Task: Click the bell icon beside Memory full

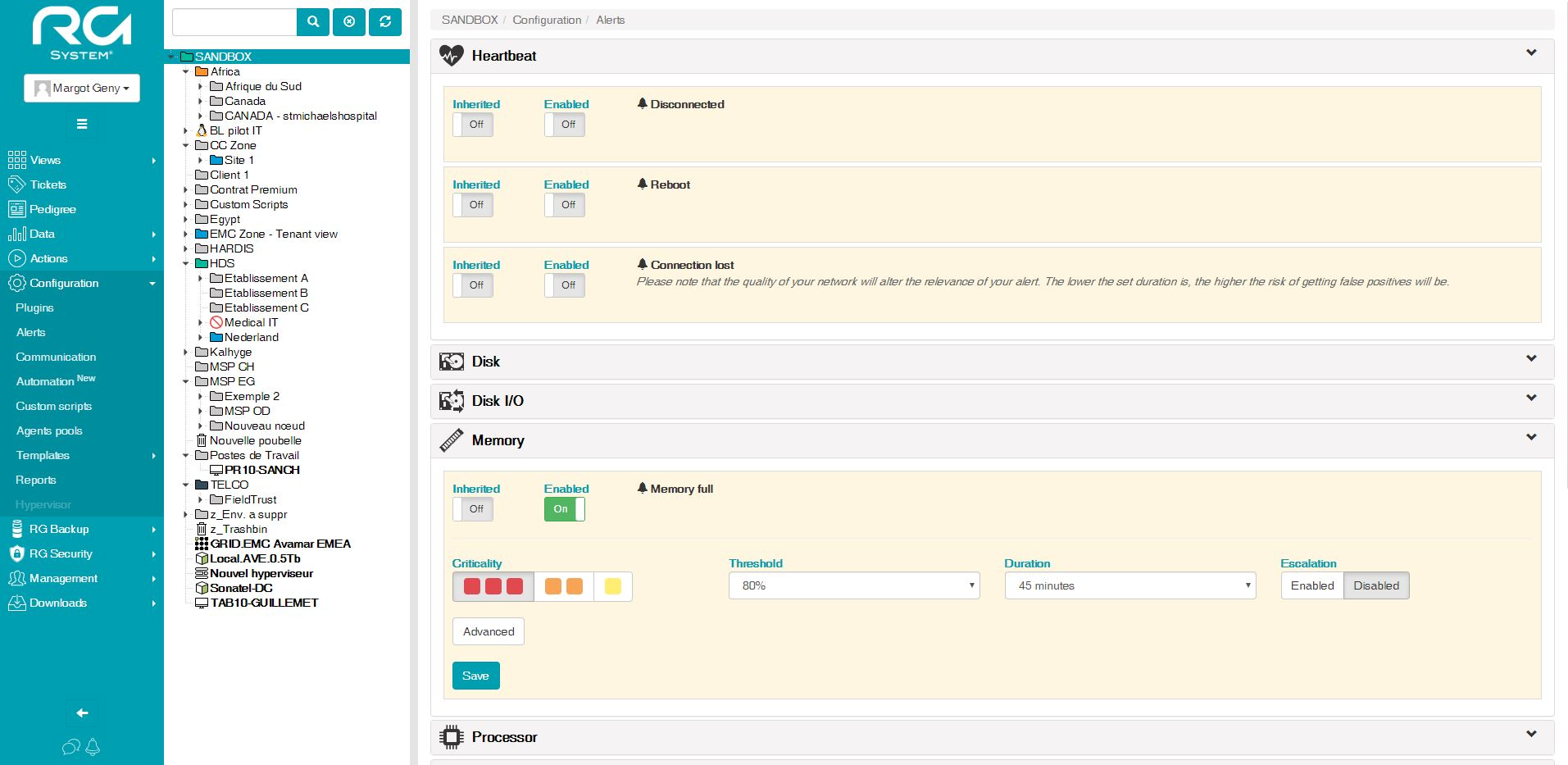Action: (643, 489)
